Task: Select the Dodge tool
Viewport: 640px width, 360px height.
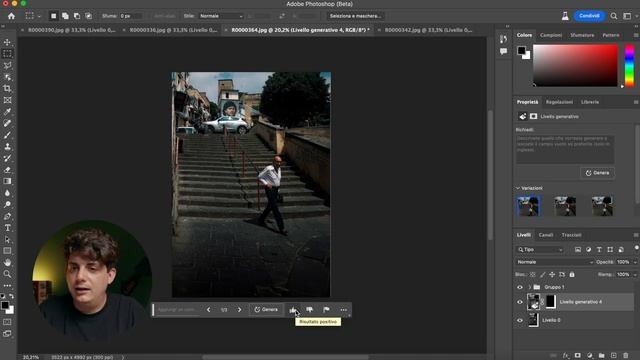Action: (x=7, y=204)
